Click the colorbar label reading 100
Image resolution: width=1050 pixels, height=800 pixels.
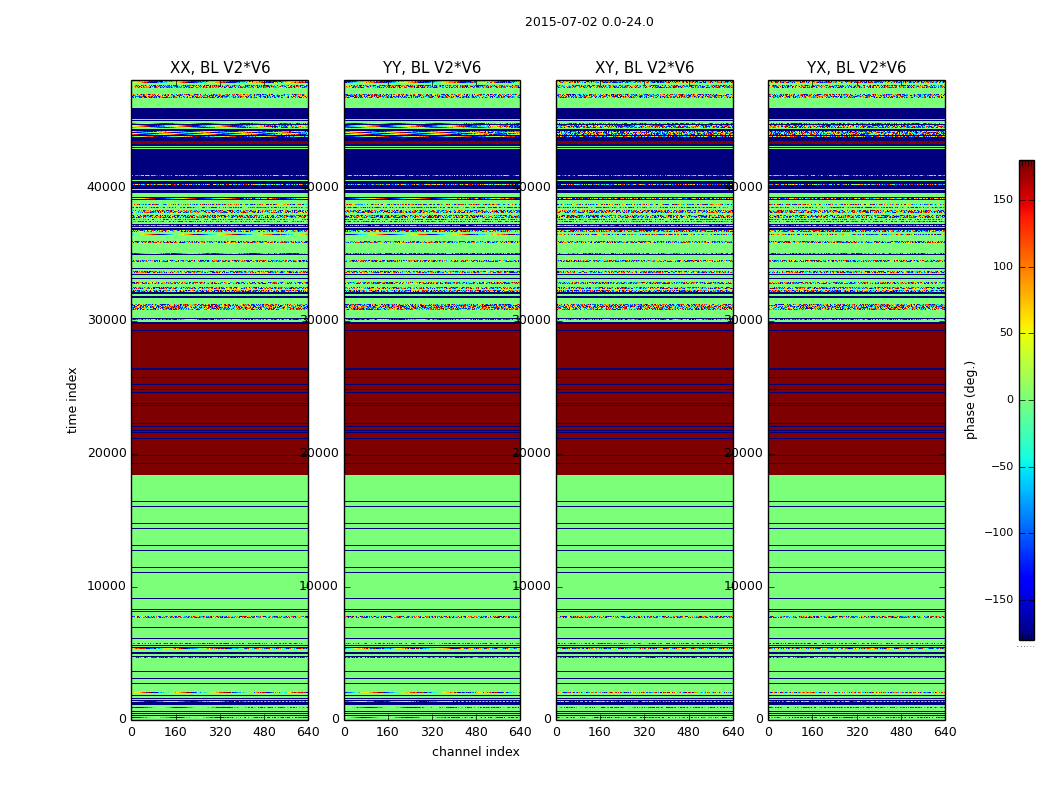click(x=1002, y=266)
